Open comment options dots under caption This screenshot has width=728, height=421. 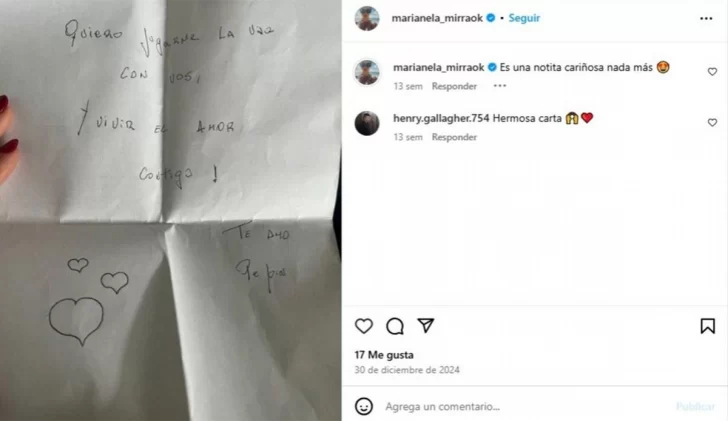[500, 86]
